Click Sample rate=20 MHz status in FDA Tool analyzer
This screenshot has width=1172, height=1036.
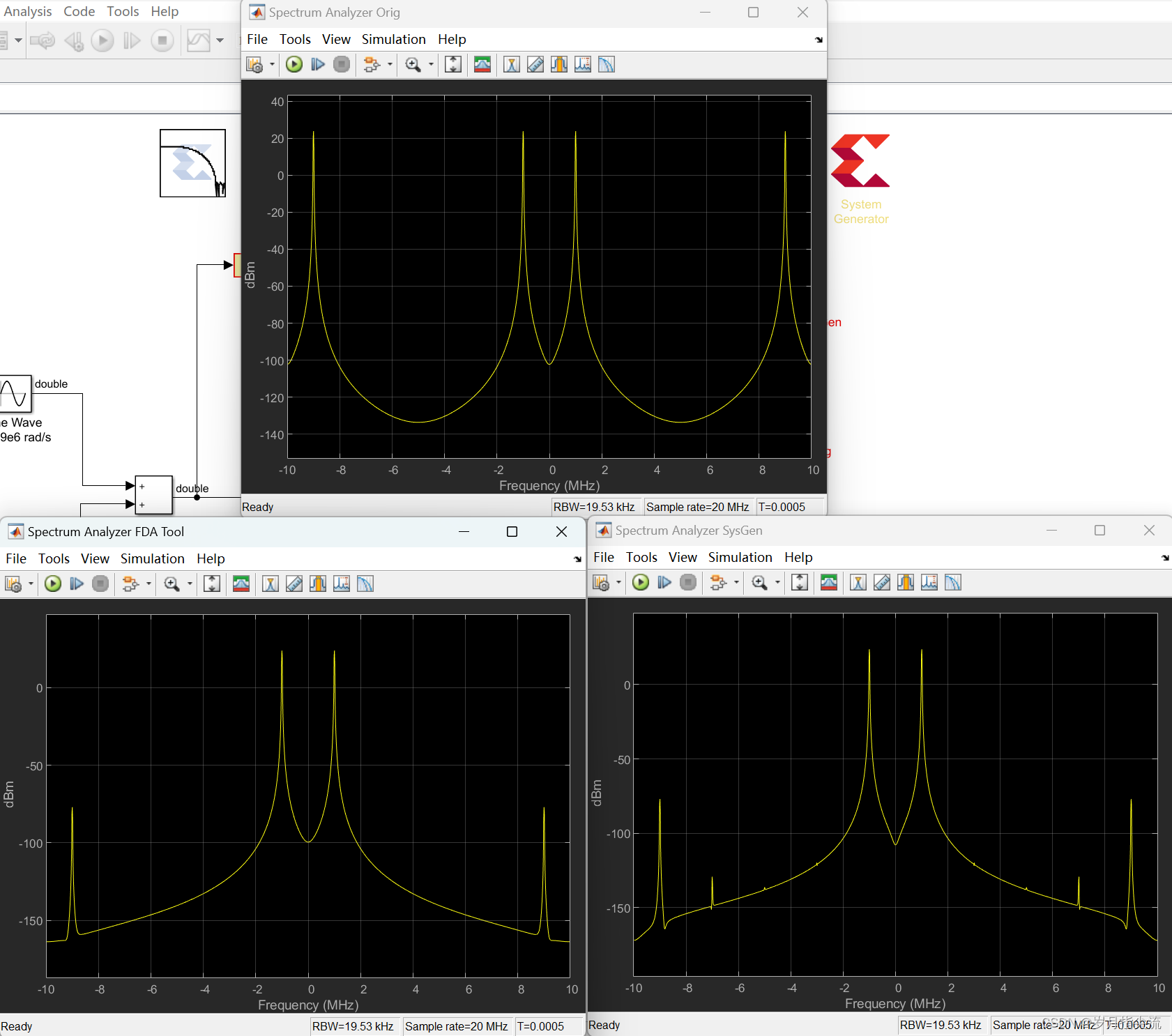457,1027
